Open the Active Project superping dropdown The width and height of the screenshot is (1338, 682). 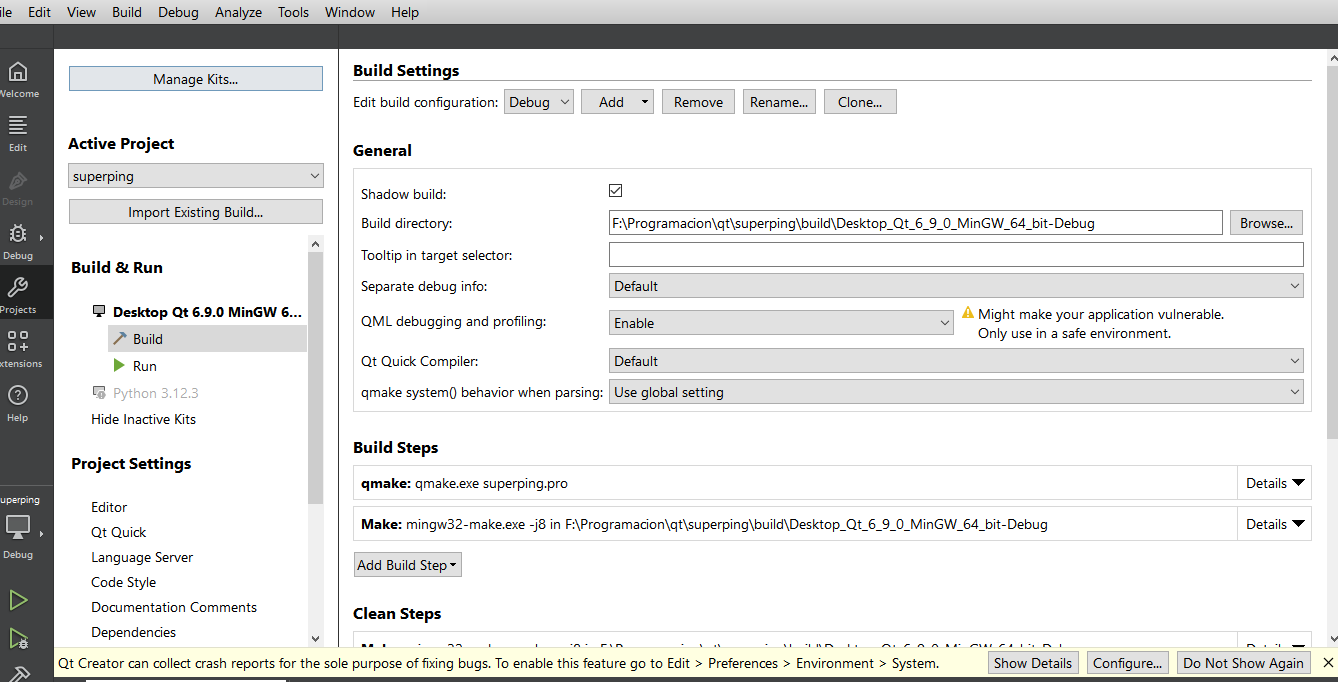pyautogui.click(x=196, y=176)
